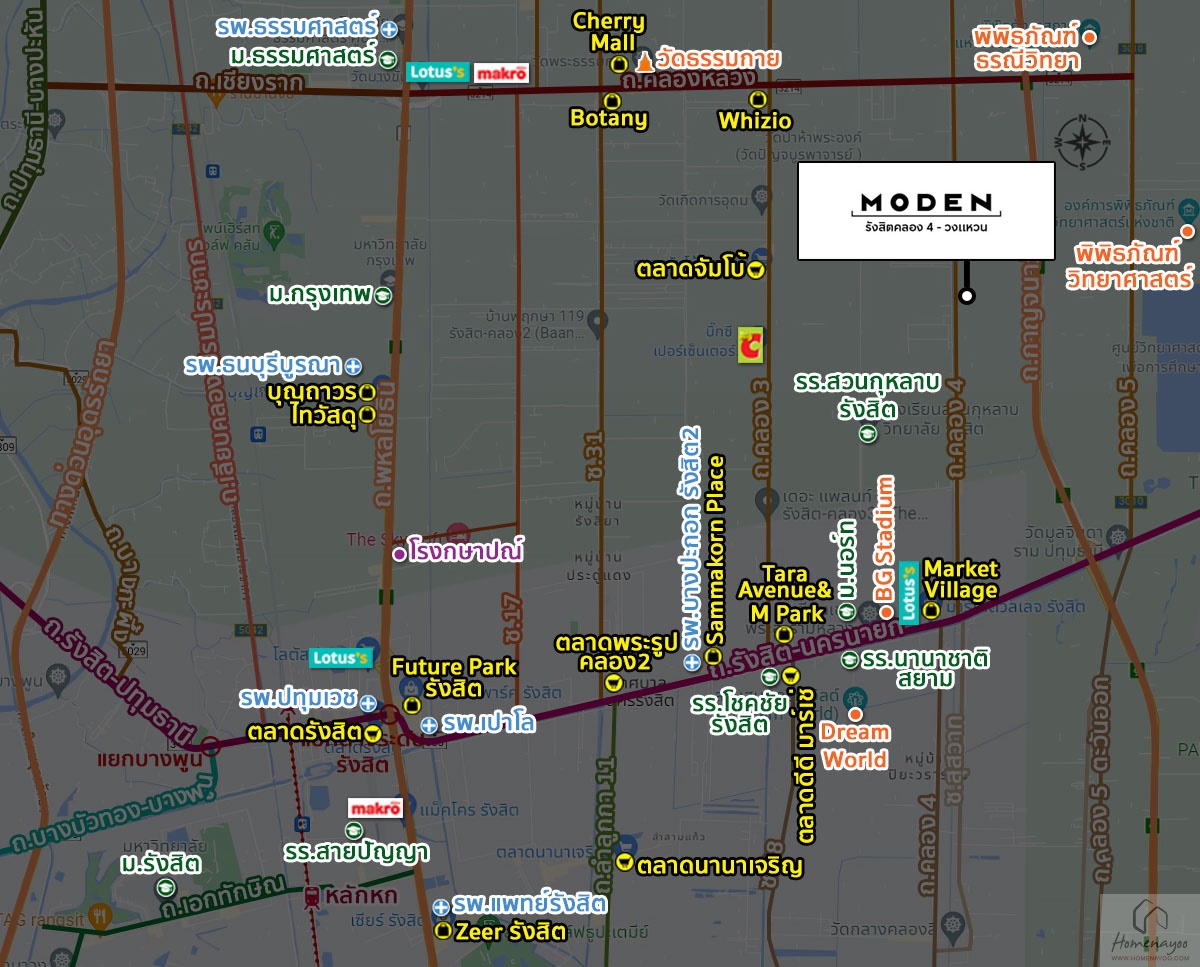Click the hospital cross beside รพ.ธนบุรีบูรณา
Viewport: 1200px width, 967px height.
click(x=352, y=367)
